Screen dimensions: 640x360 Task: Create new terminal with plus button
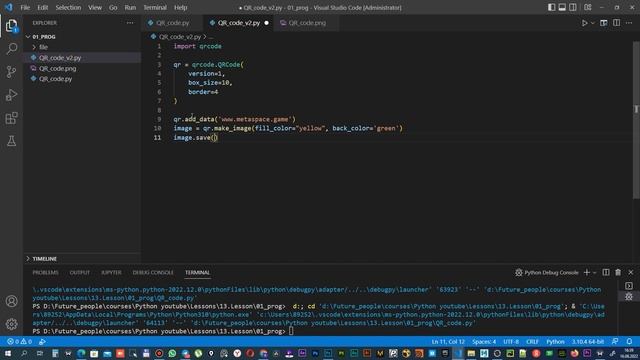click(x=587, y=273)
